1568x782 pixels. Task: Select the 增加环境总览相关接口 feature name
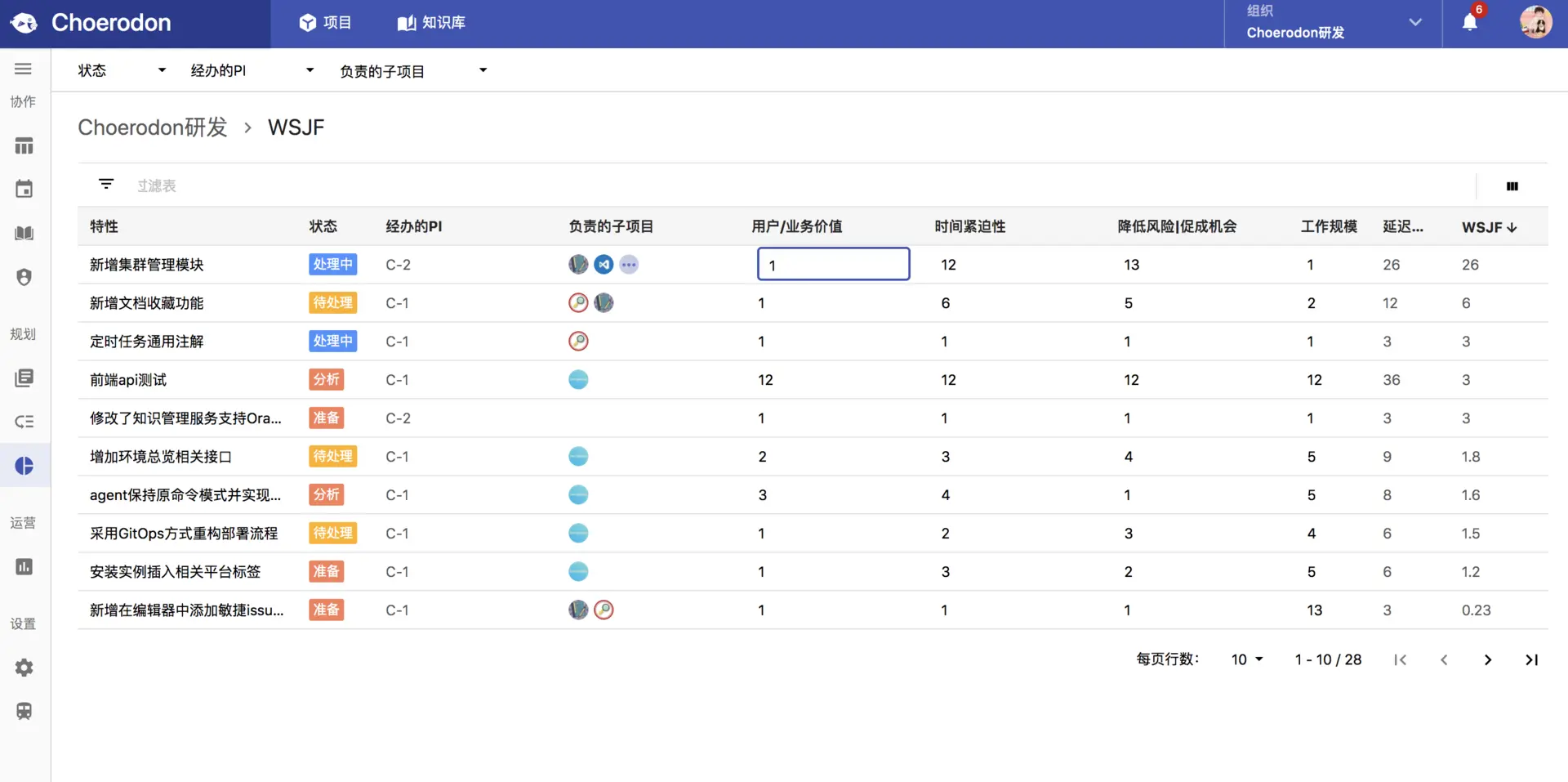point(161,457)
